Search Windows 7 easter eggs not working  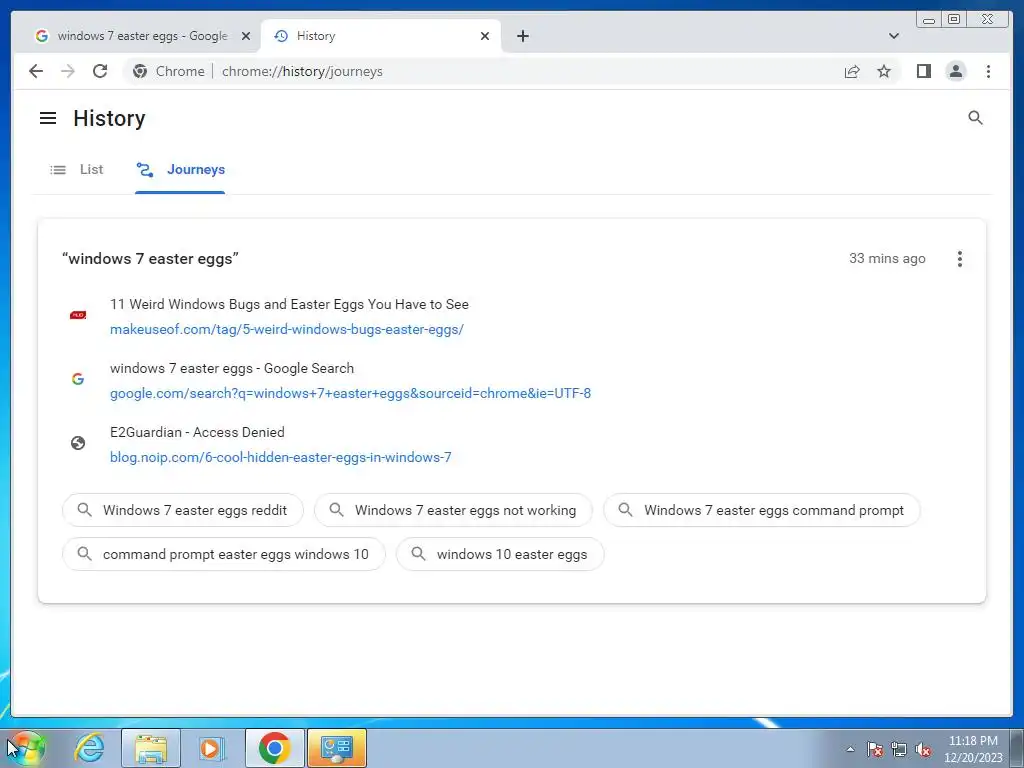[453, 510]
